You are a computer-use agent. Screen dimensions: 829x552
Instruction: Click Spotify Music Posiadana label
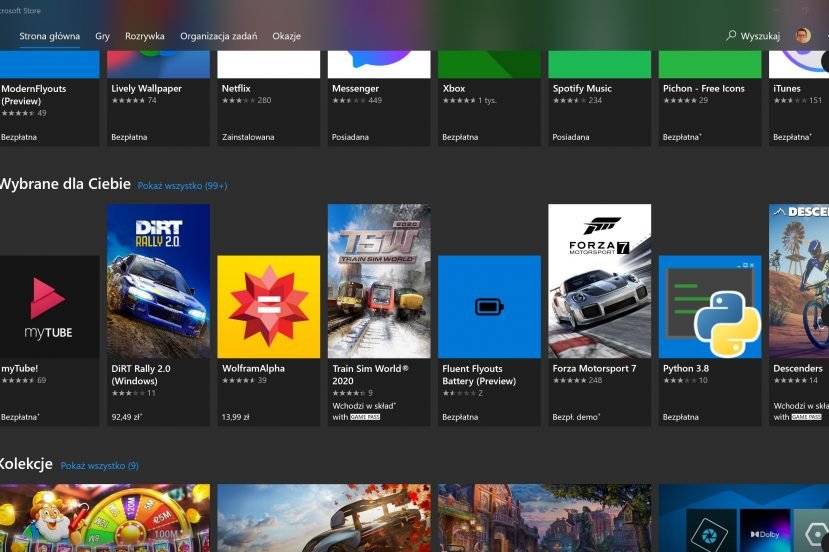coord(570,137)
